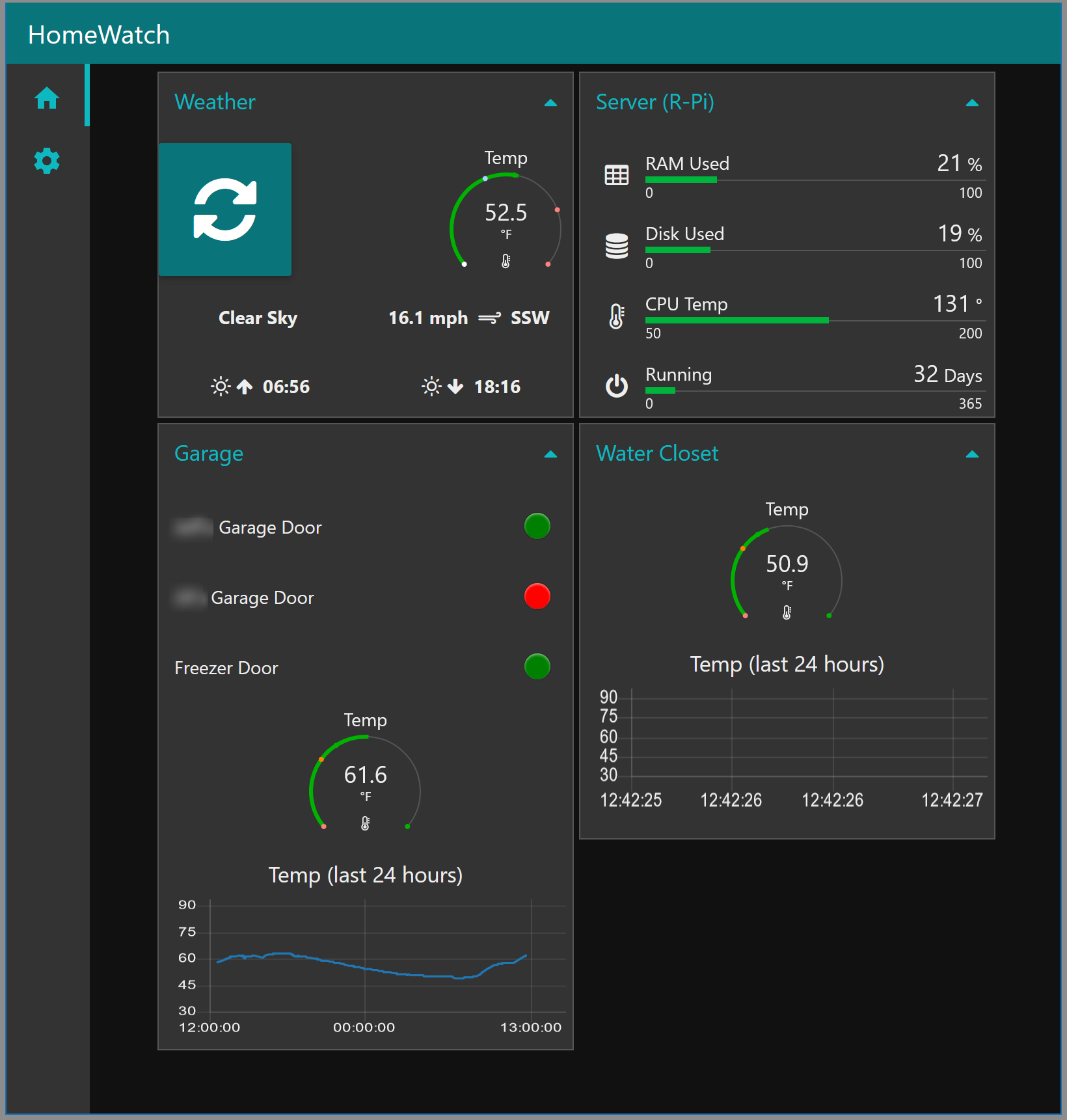1067x1120 pixels.
Task: Click the weather refresh button
Action: [225, 210]
